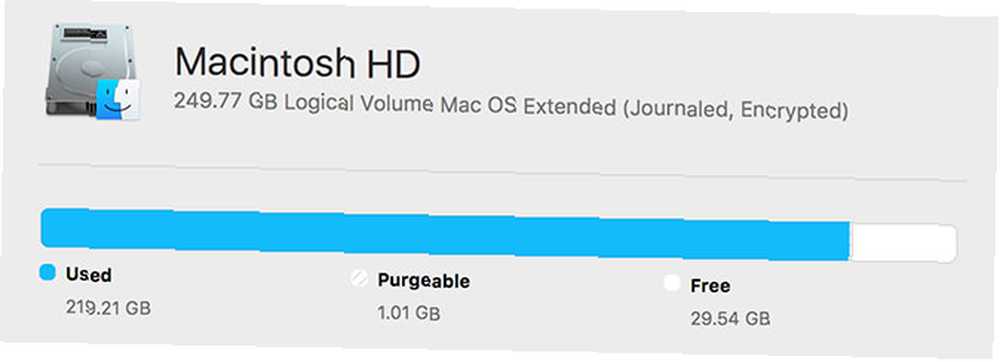Click the divider line under volume header
Screen dimensions: 1000x362
click(502, 173)
